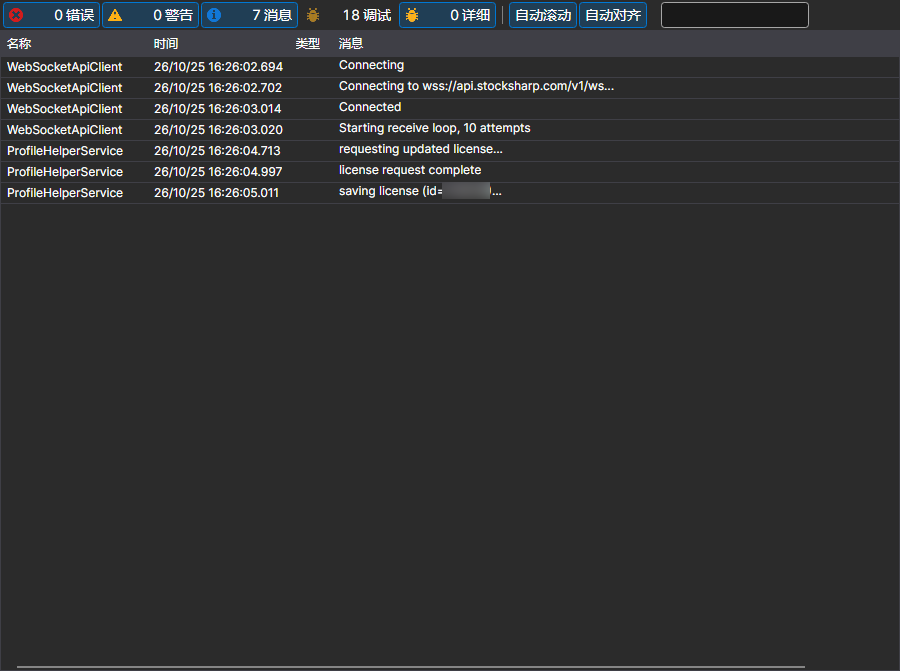Click timestamp 26/10/25 16:26:04.713

coord(217,151)
